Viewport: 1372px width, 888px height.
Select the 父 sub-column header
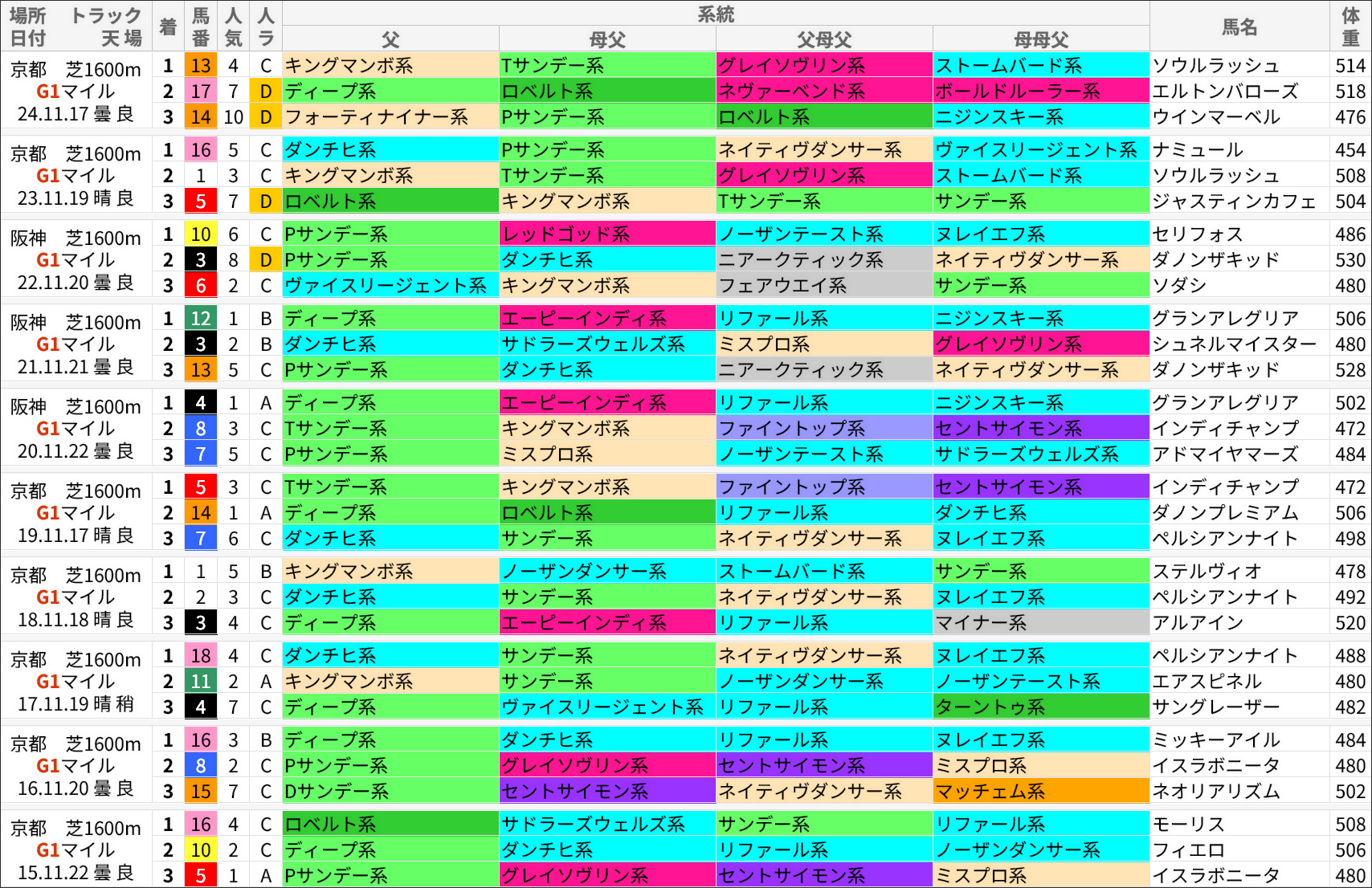pos(390,38)
